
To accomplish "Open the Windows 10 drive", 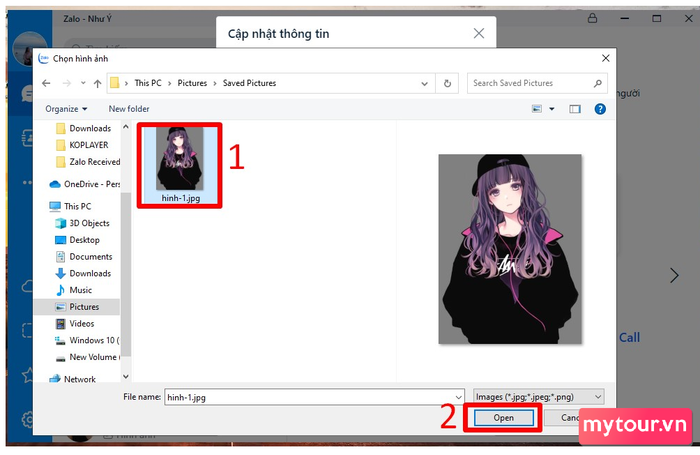I will pos(87,340).
